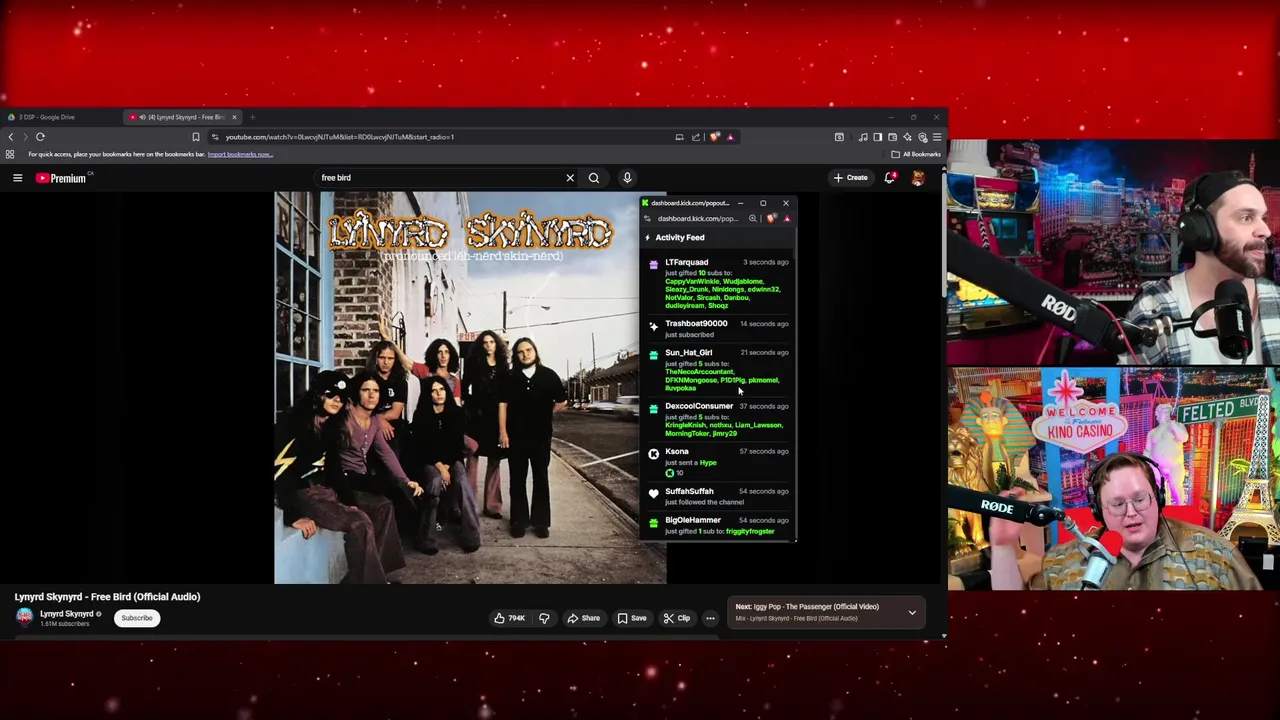The width and height of the screenshot is (1280, 720).
Task: Click the Create button on YouTube
Action: 850,178
